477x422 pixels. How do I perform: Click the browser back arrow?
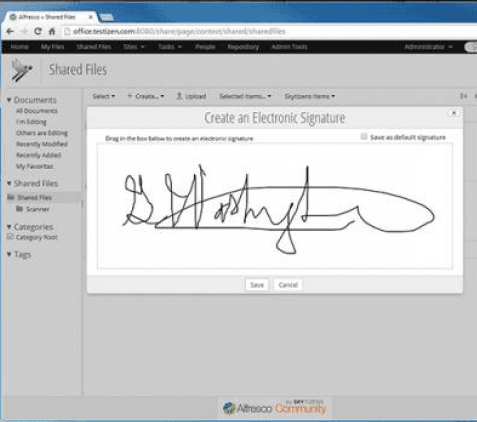click(x=10, y=31)
